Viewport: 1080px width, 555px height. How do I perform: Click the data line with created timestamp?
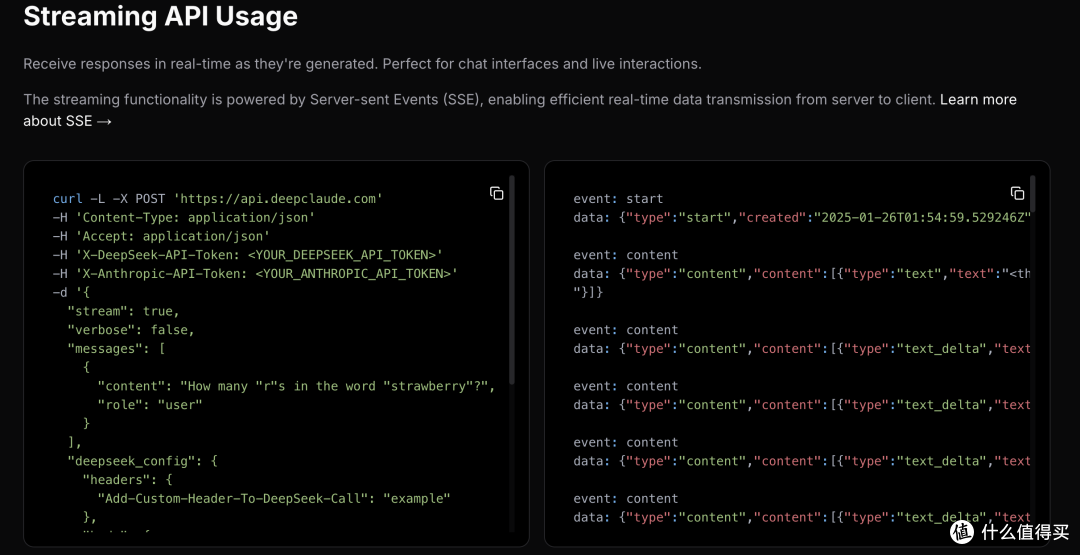[x=802, y=218]
